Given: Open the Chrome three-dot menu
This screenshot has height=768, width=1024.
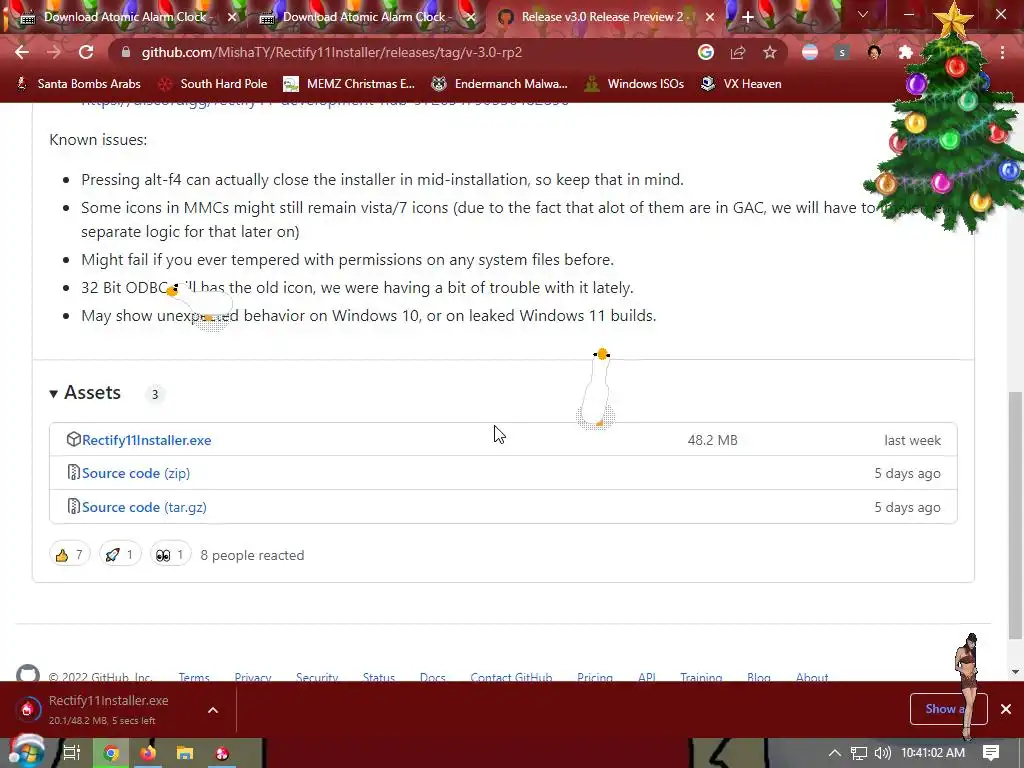Looking at the screenshot, I should click(x=1002, y=52).
